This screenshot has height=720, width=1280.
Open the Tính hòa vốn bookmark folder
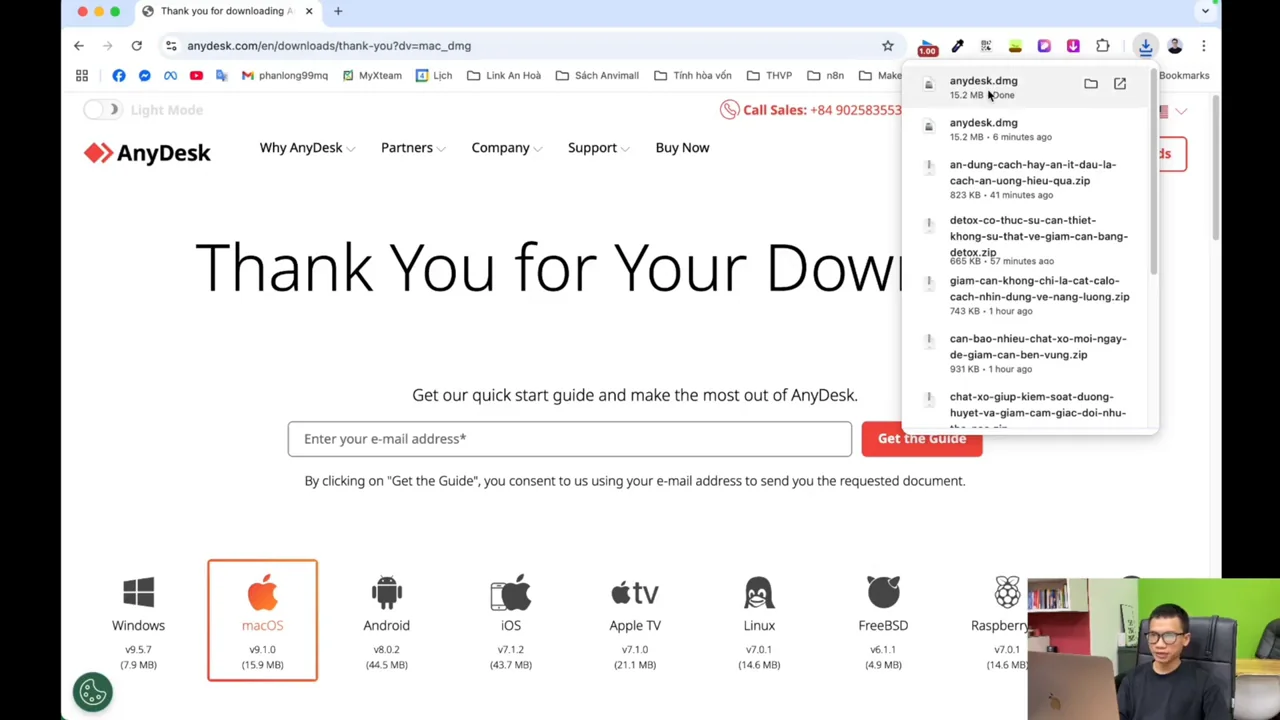tap(693, 76)
